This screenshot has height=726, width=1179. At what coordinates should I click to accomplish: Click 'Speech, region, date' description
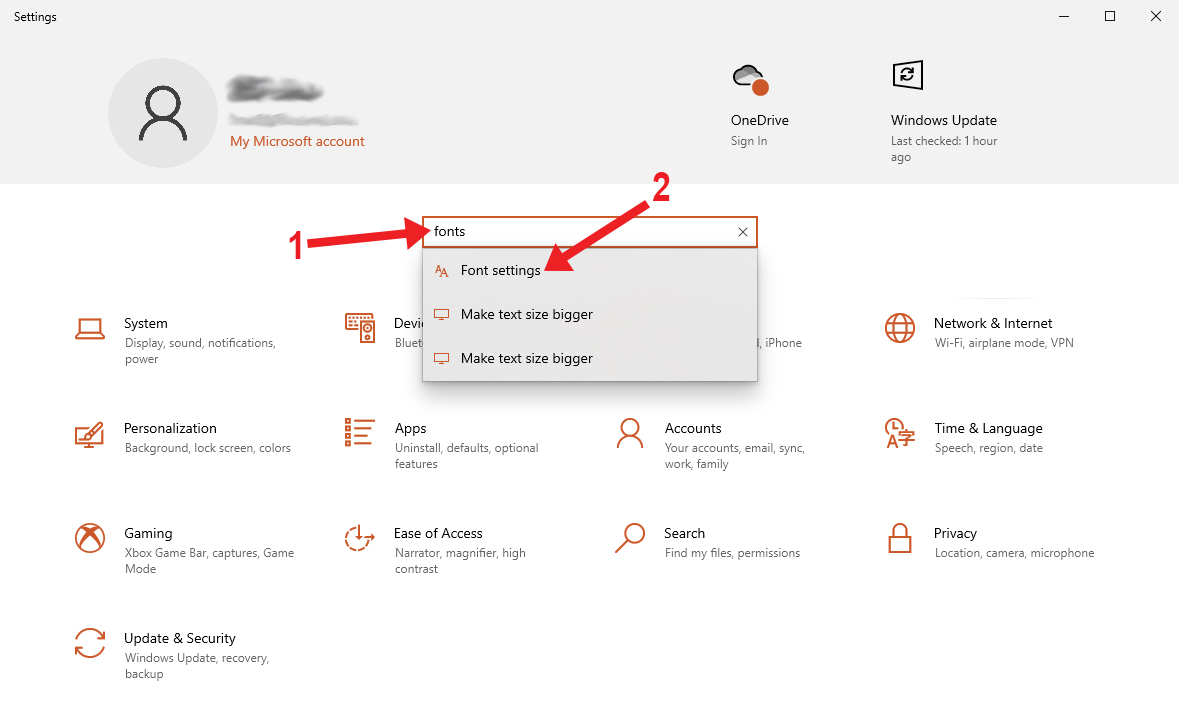pyautogui.click(x=989, y=448)
